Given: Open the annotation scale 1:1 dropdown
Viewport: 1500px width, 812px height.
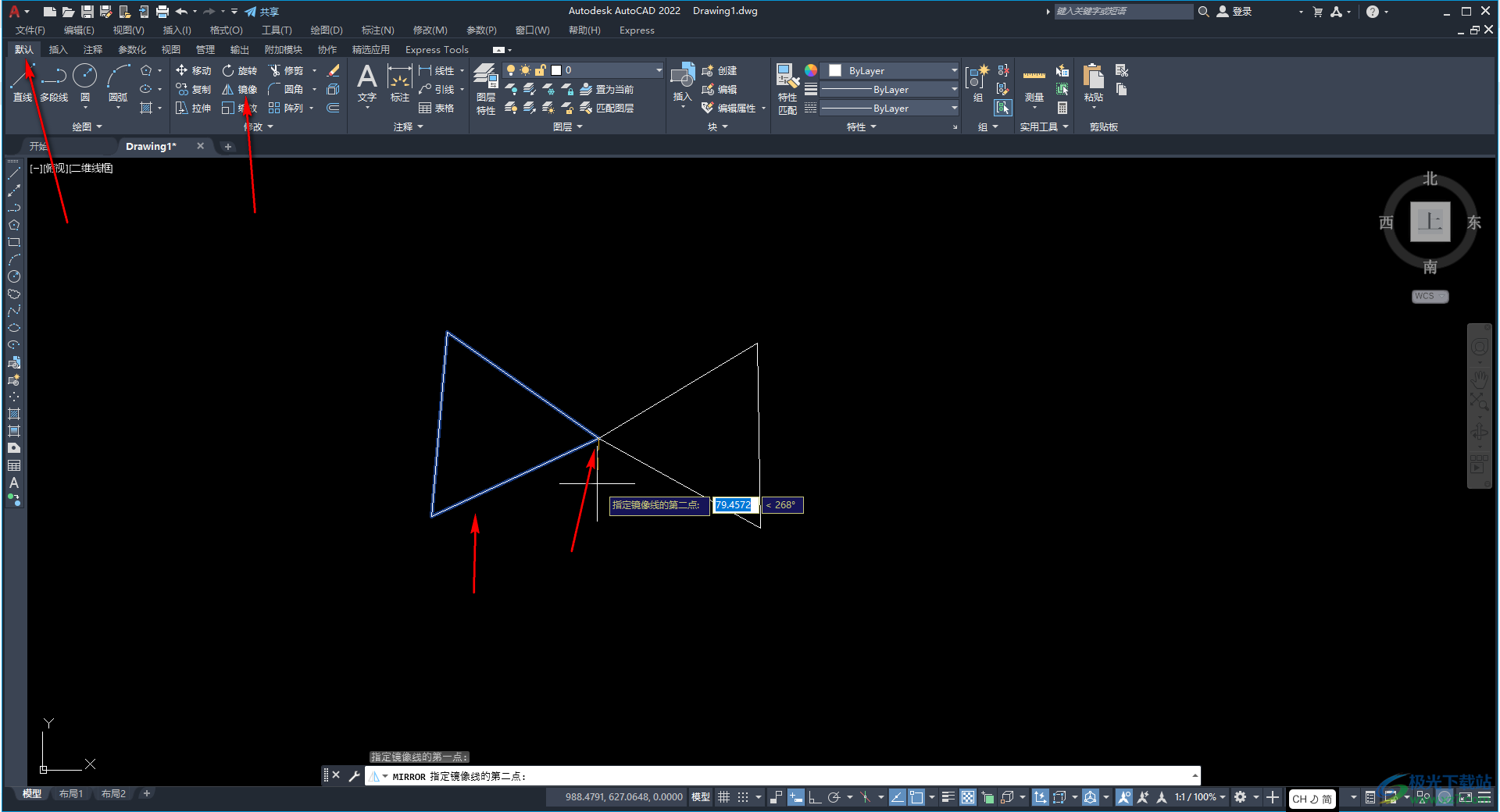Looking at the screenshot, I should pyautogui.click(x=1200, y=797).
